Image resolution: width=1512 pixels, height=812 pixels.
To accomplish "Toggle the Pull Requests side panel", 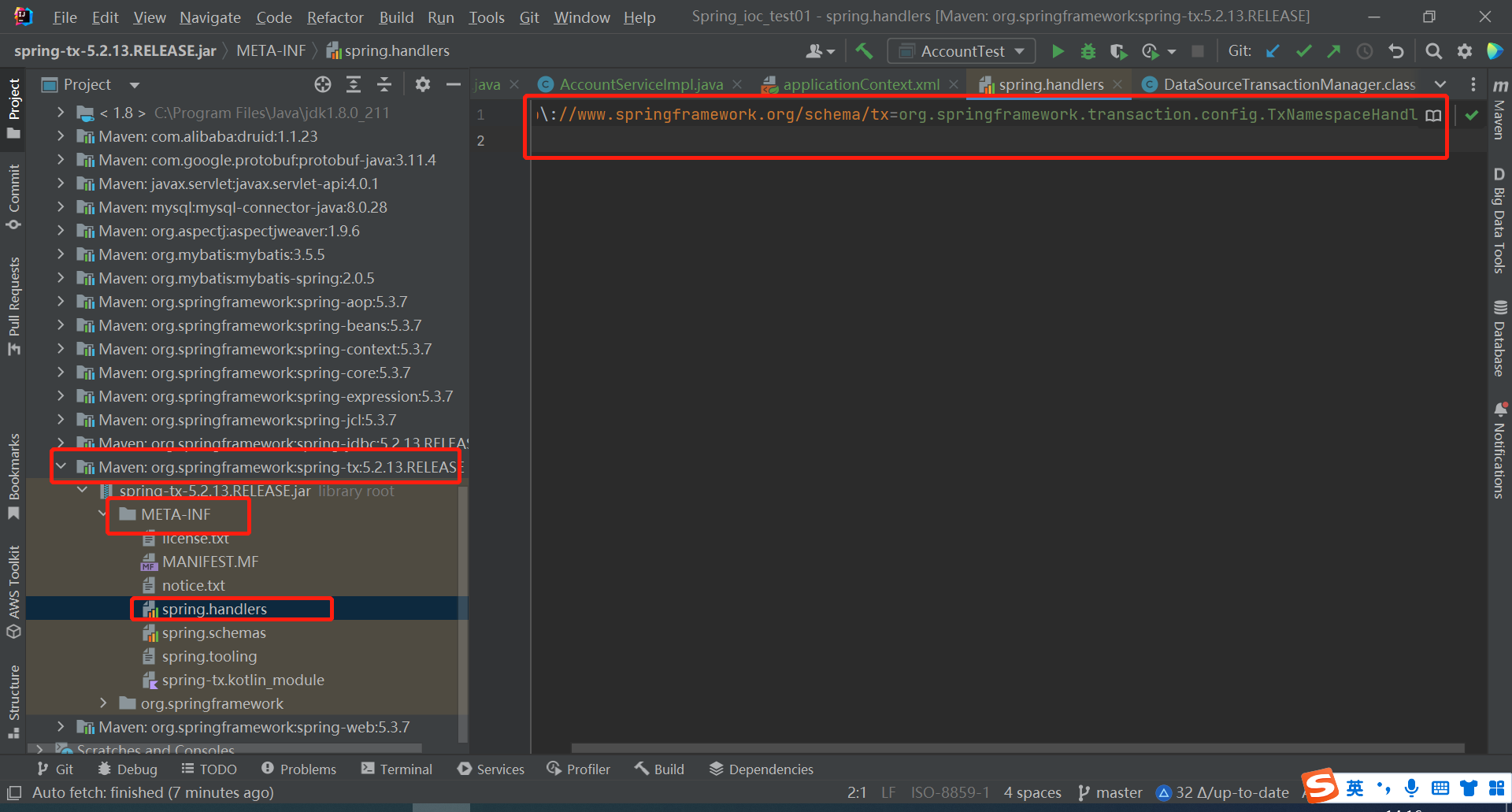I will coord(13,306).
